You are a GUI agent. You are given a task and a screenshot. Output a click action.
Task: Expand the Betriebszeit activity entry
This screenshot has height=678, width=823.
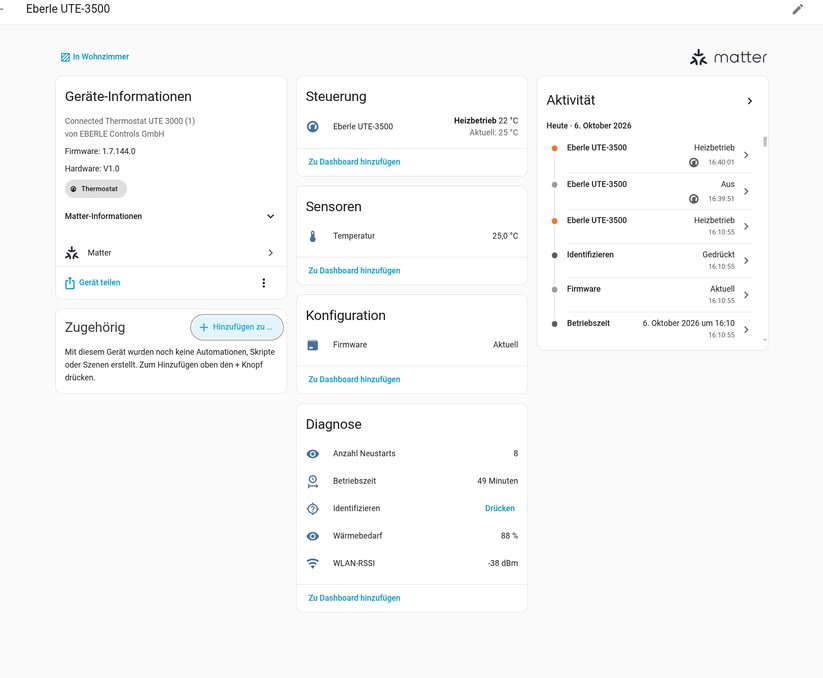click(746, 330)
